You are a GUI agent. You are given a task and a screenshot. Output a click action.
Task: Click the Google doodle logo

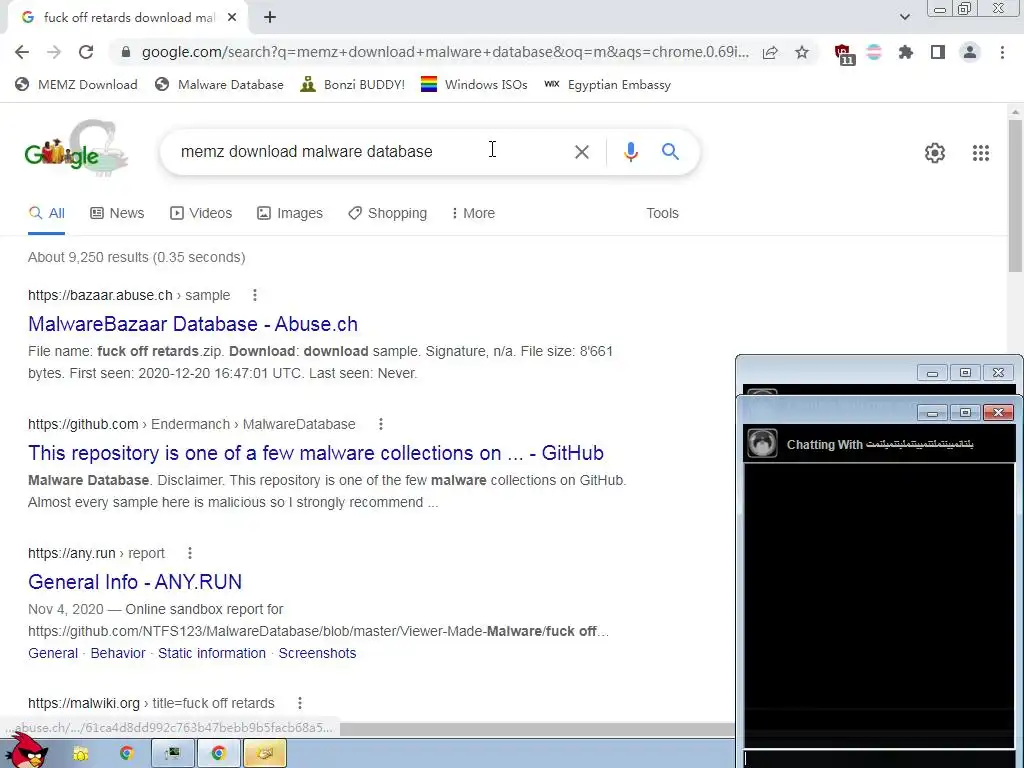point(75,149)
